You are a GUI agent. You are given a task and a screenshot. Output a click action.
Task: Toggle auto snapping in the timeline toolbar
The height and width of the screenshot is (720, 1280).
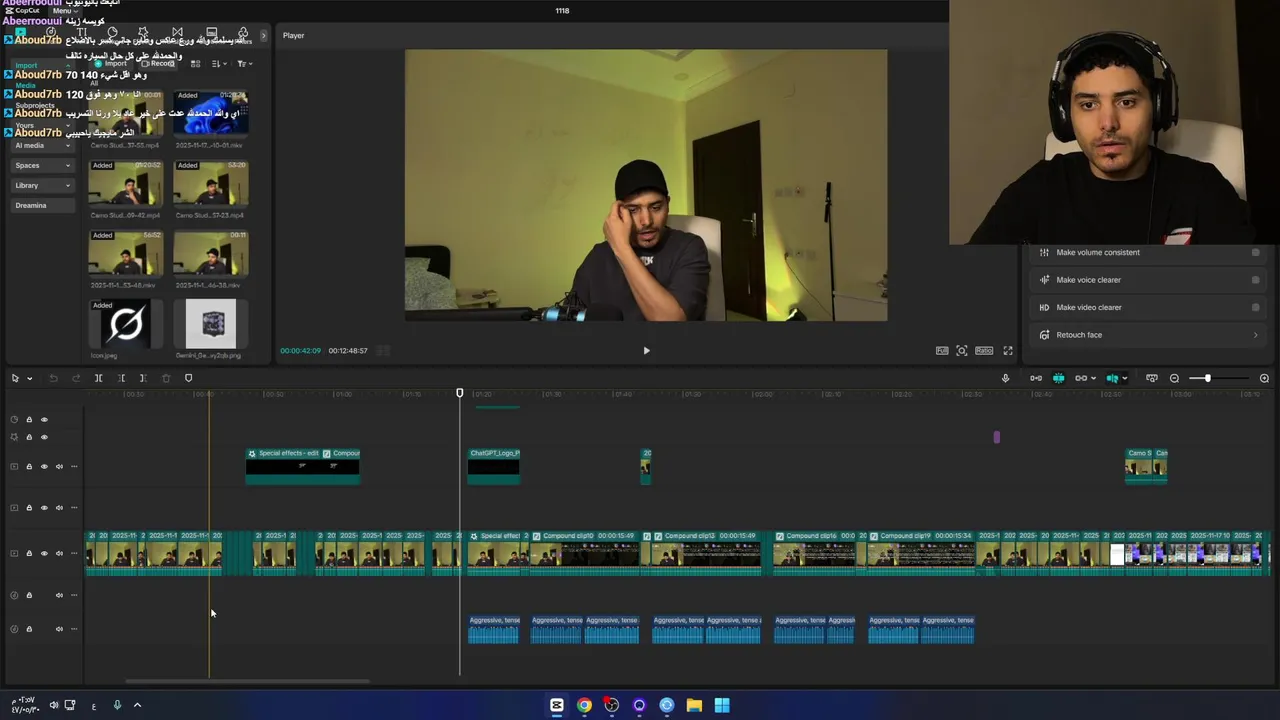pyautogui.click(x=1059, y=378)
